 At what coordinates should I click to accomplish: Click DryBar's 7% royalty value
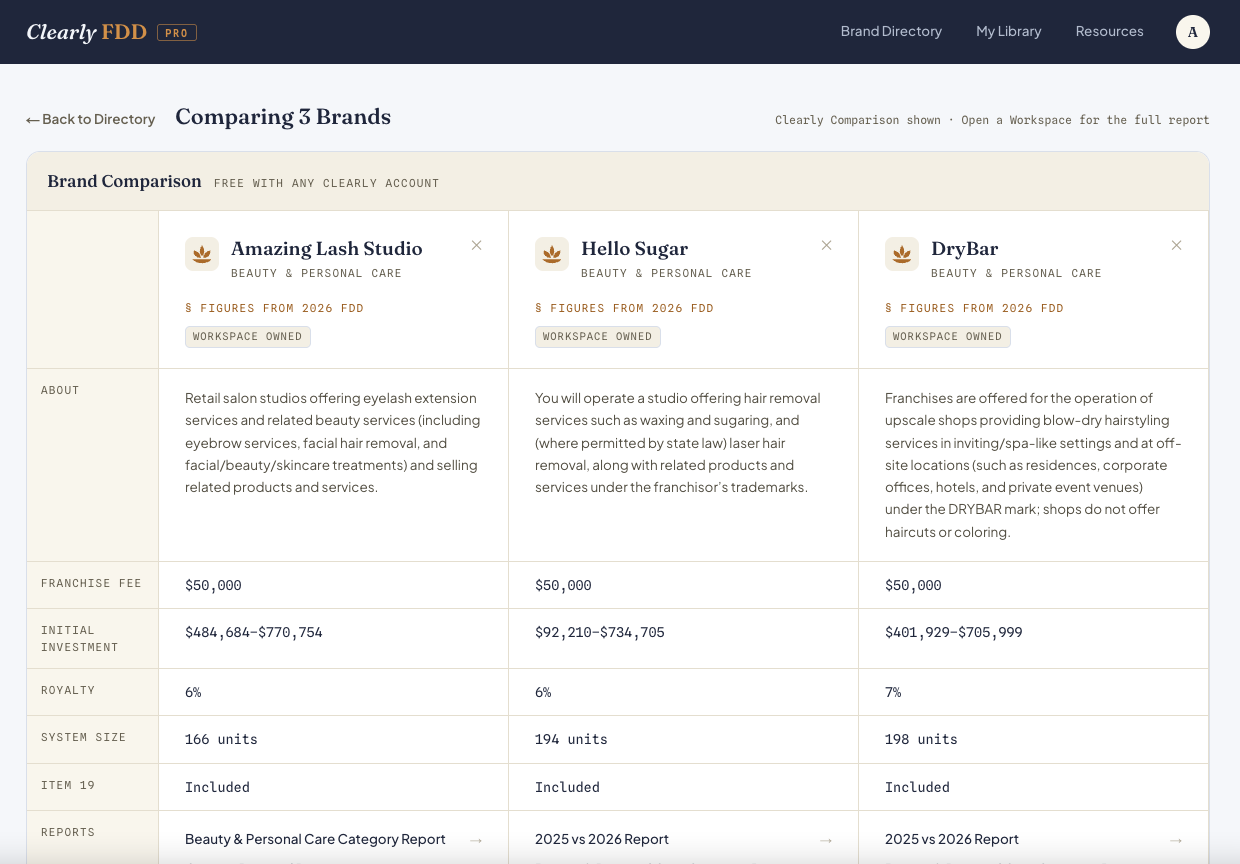pyautogui.click(x=893, y=692)
